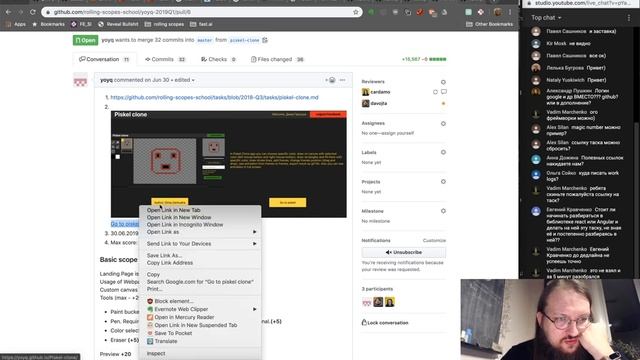
Task: Copy branch name icon next to piskel-clone
Action: click(265, 40)
